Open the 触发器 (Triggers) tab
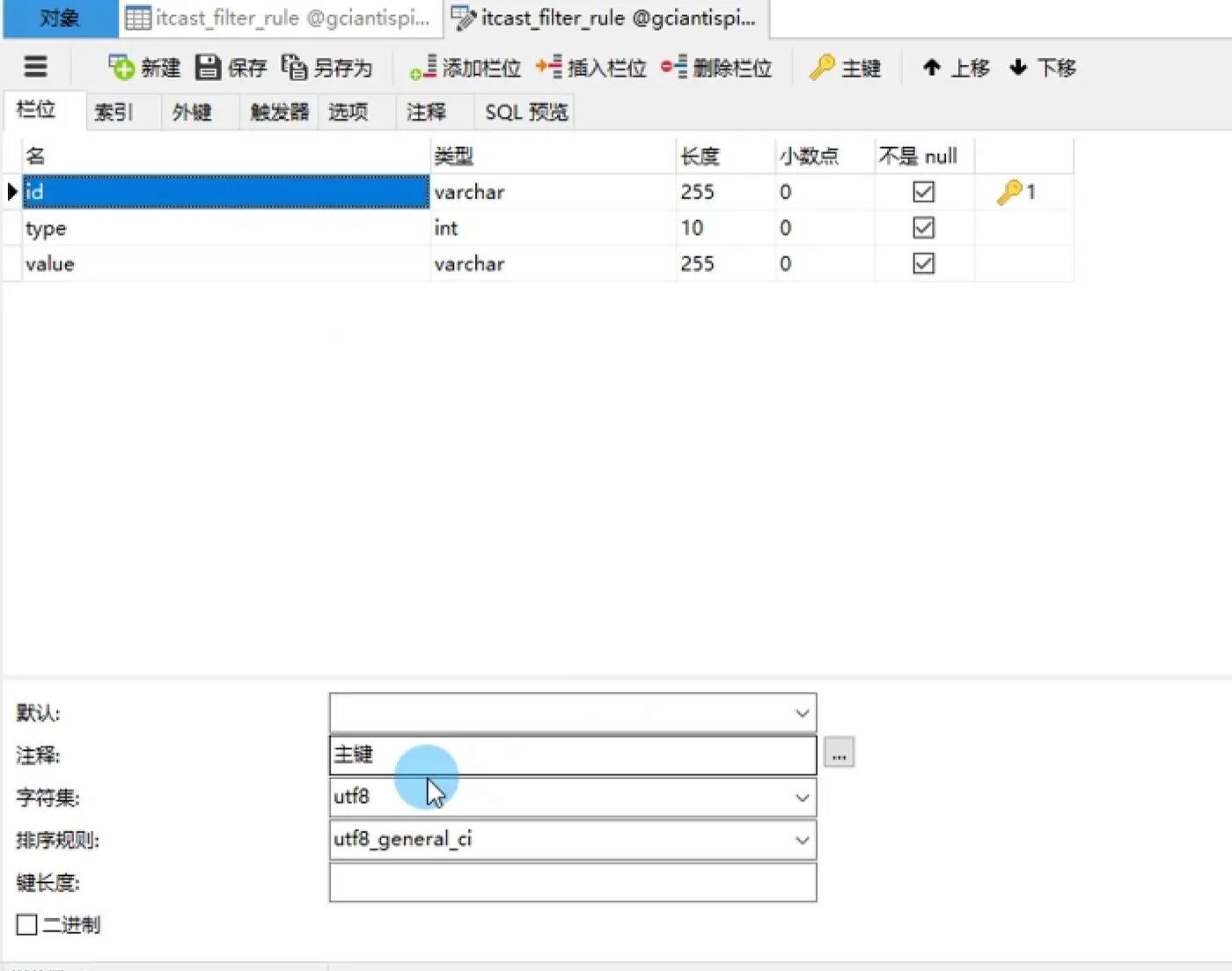The height and width of the screenshot is (971, 1232). tap(279, 112)
